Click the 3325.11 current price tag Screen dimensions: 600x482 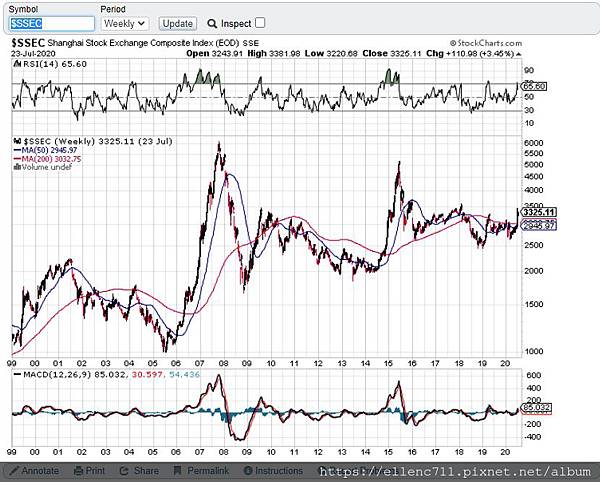[539, 212]
